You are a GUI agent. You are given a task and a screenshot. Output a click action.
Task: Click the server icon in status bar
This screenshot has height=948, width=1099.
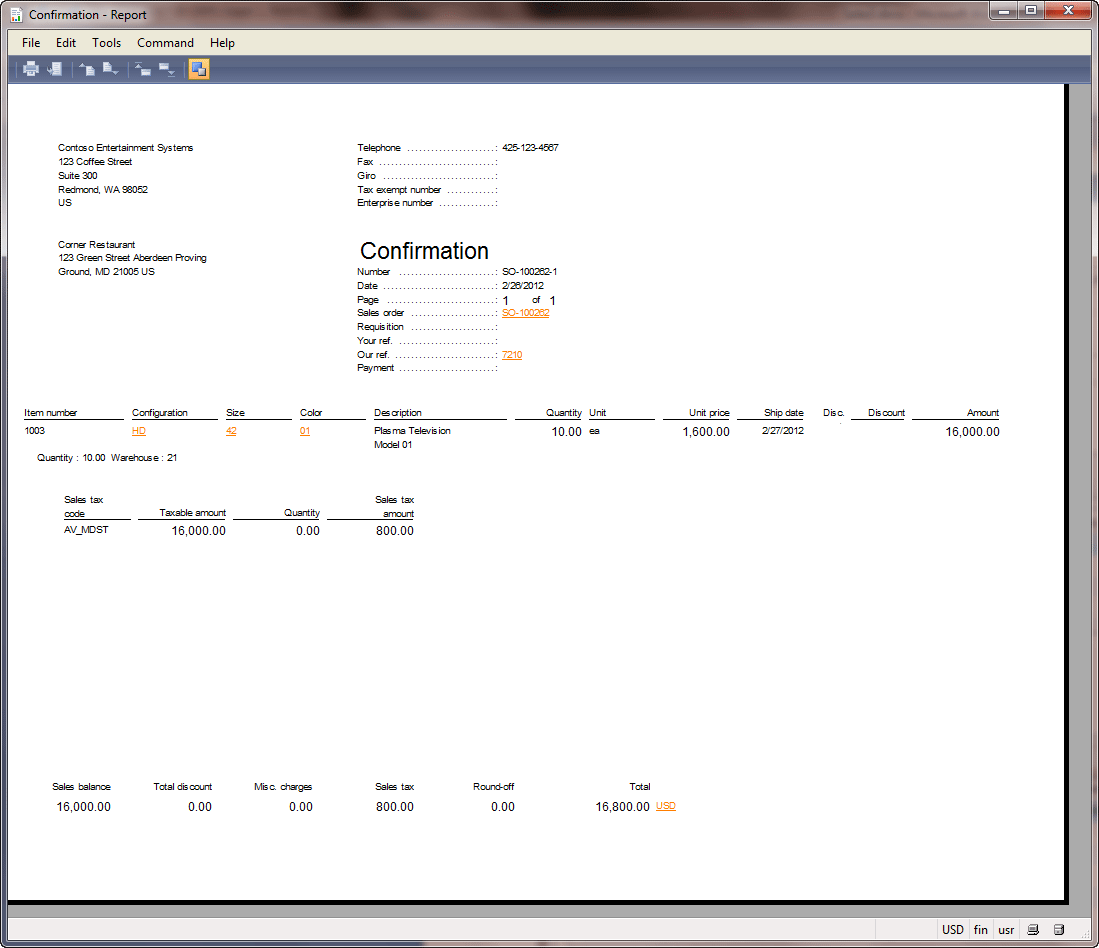tap(1059, 930)
